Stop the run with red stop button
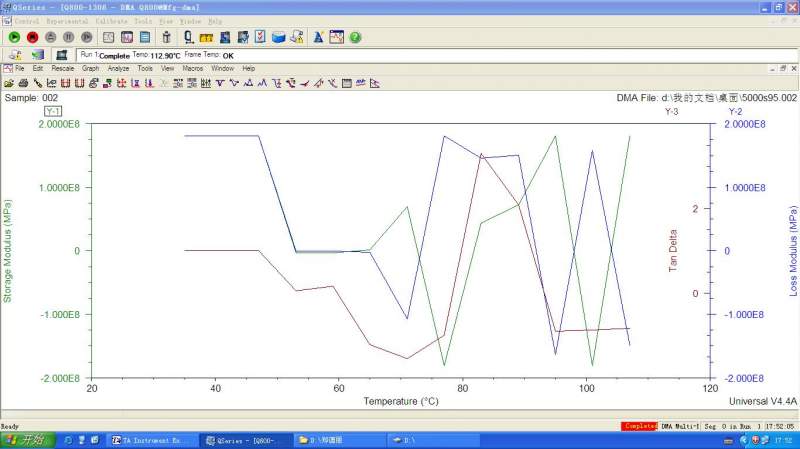Viewport: 800px width, 449px height. [x=32, y=37]
